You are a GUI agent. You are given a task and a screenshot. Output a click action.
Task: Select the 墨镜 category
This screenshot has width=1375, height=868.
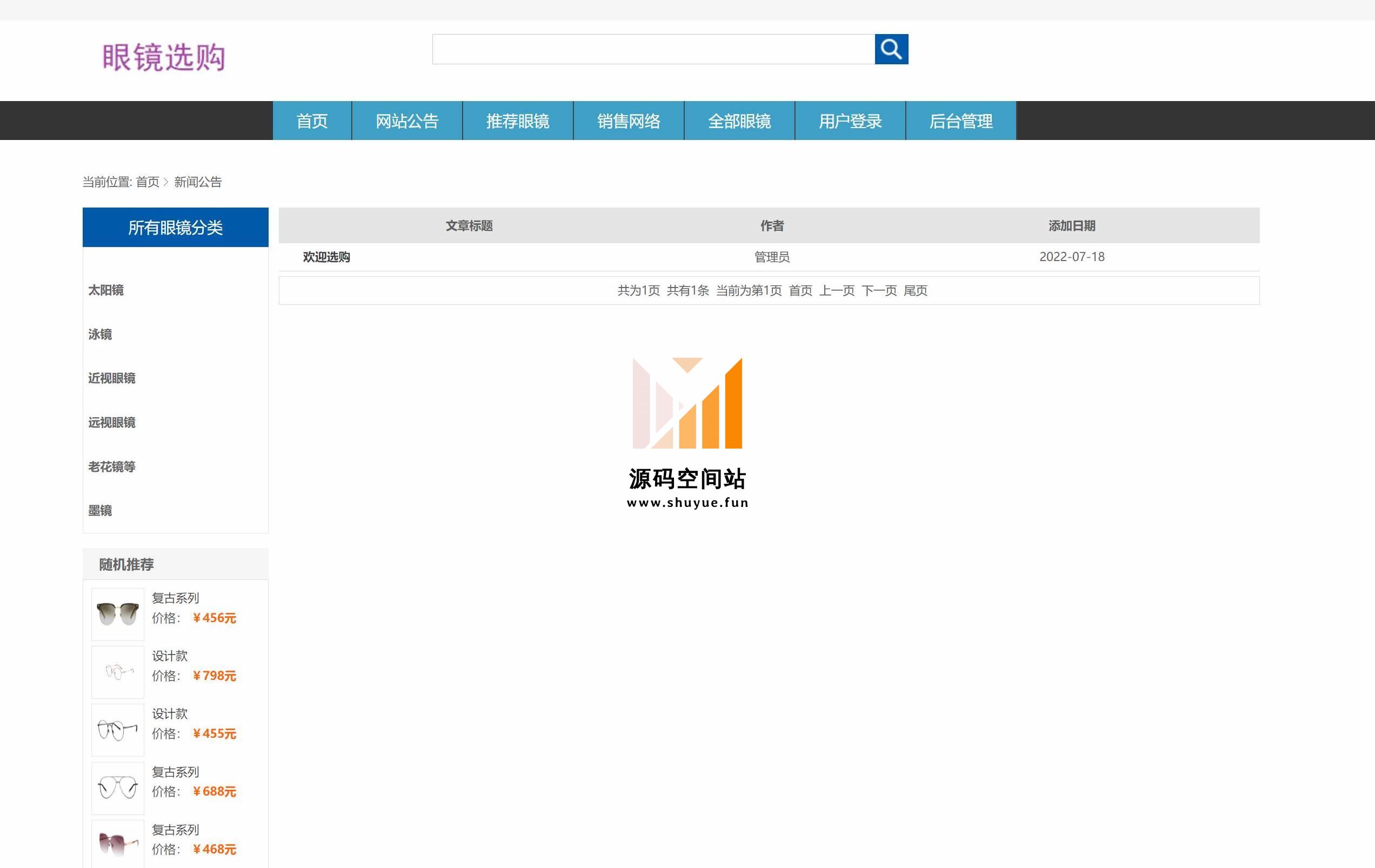(x=100, y=511)
